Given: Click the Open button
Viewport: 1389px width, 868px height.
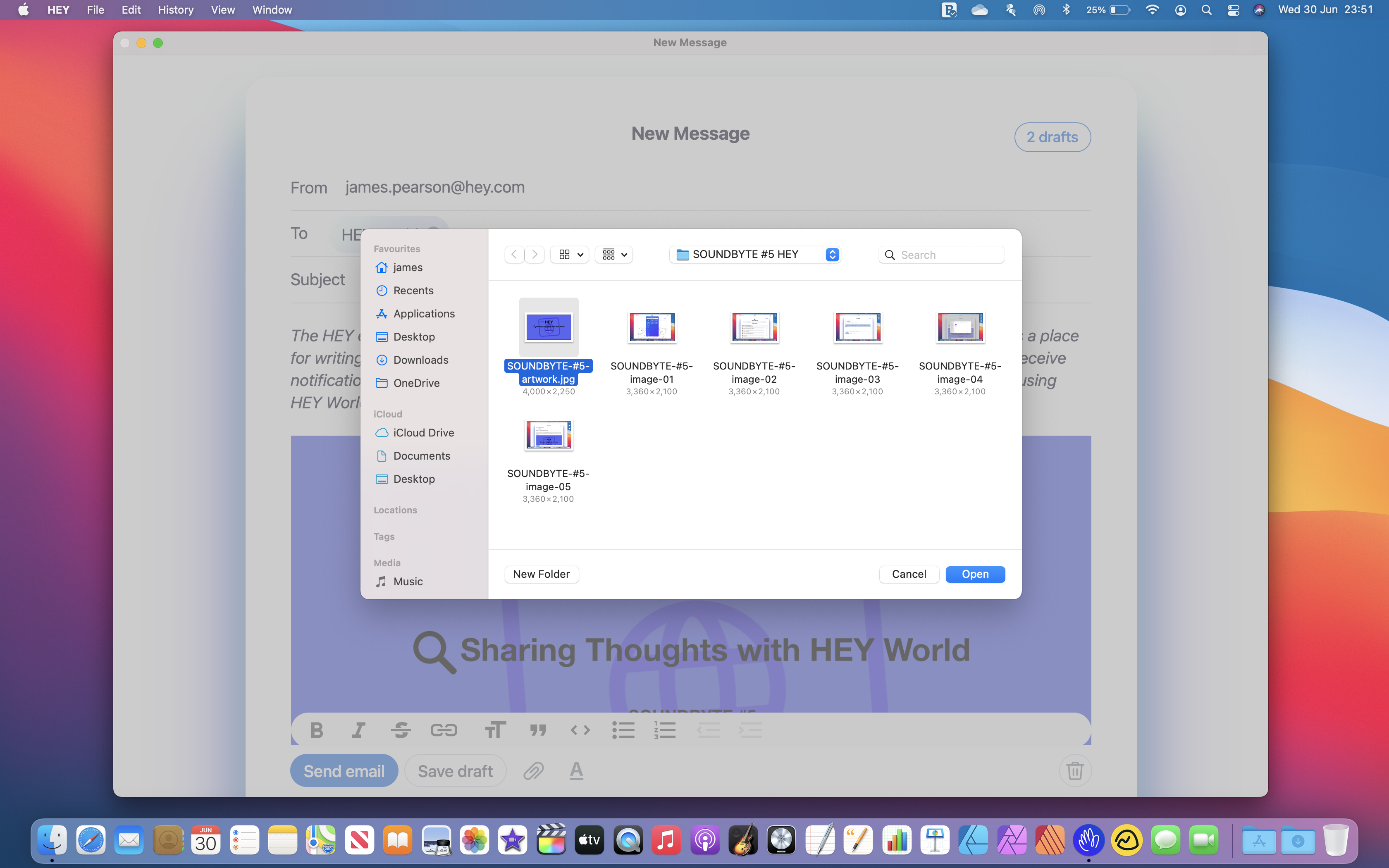Looking at the screenshot, I should pos(975,574).
